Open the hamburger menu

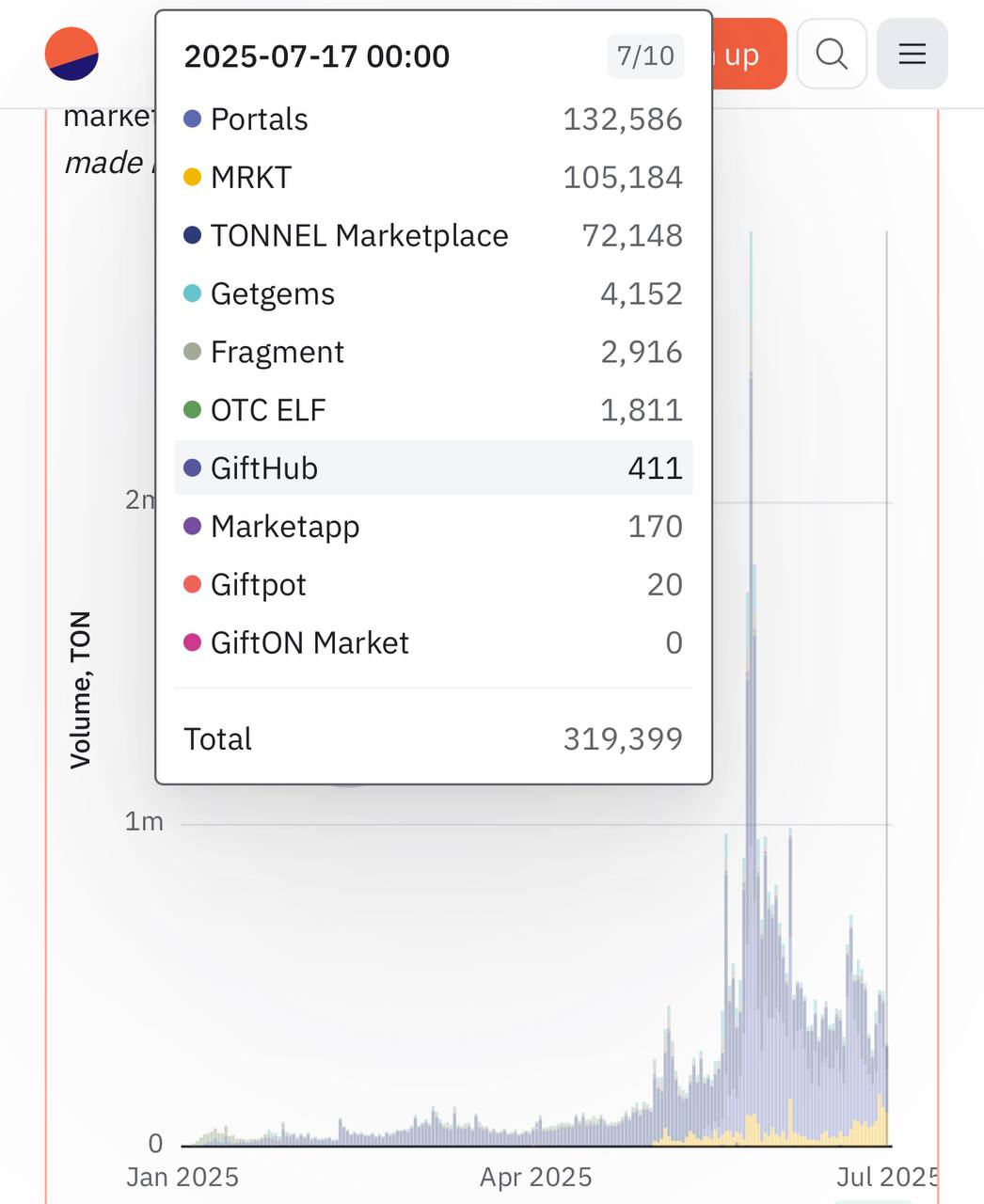913,54
